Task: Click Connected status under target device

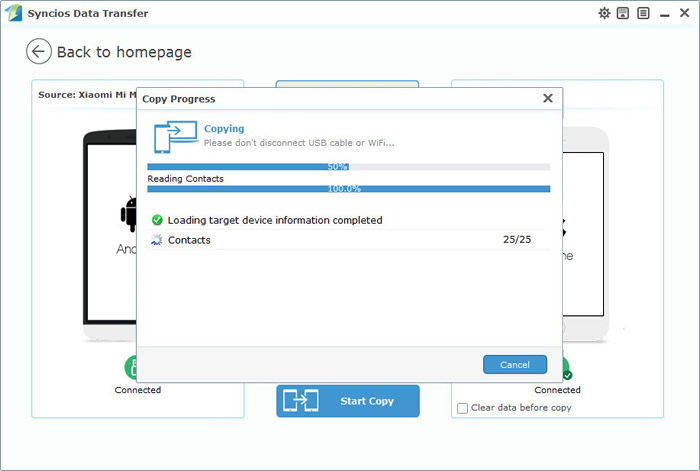Action: [558, 390]
